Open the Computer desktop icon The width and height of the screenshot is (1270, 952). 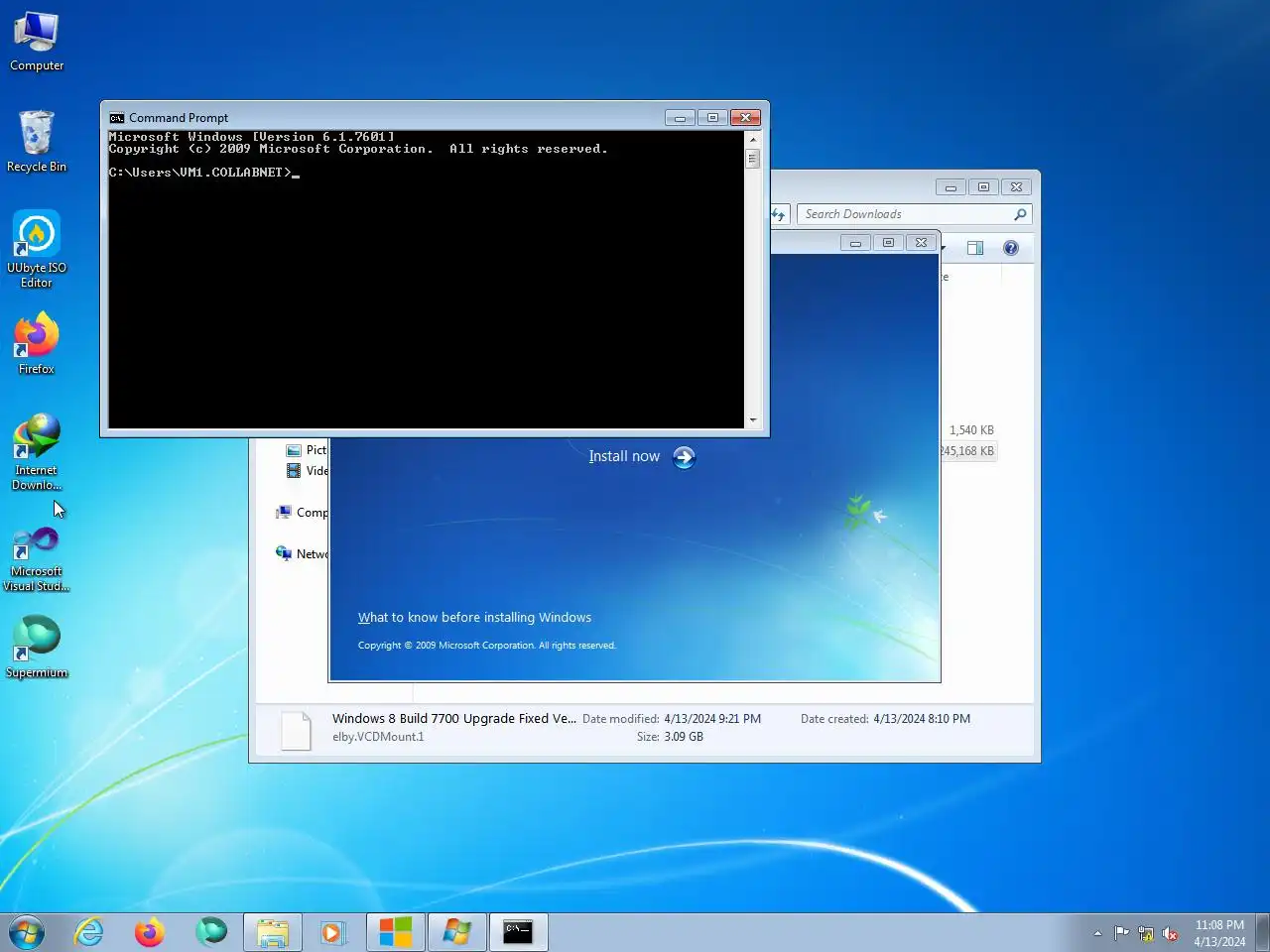coord(37,42)
